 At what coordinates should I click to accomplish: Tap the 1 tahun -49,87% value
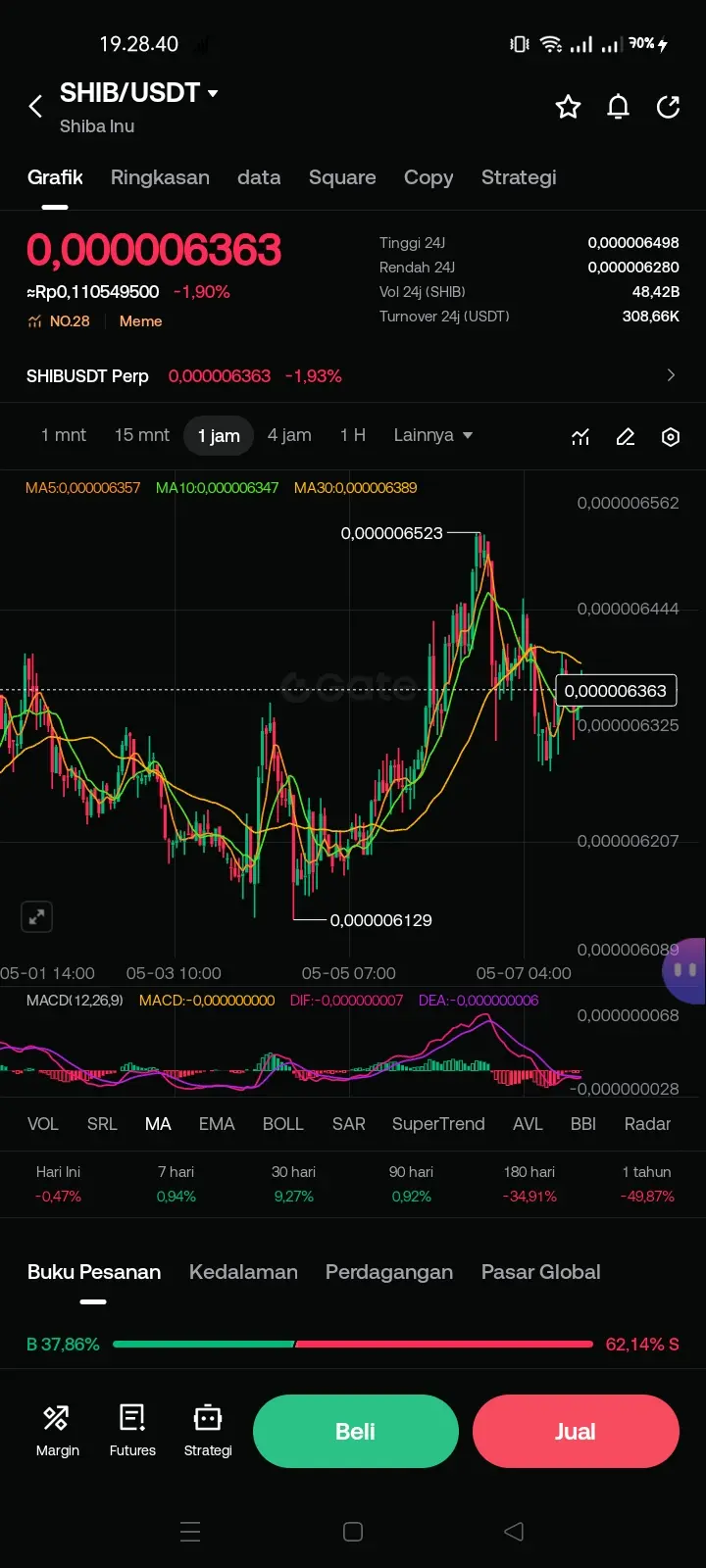[x=647, y=1197]
